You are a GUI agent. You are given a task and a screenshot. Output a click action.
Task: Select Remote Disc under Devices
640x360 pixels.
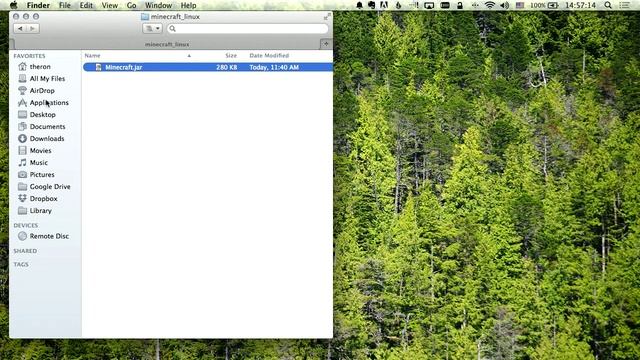[49, 236]
